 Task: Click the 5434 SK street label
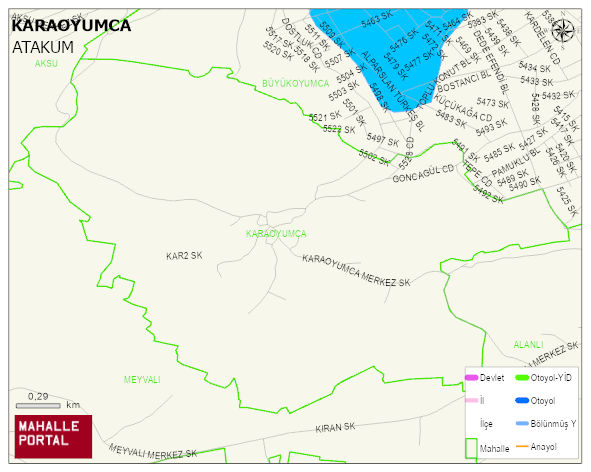coord(534,67)
